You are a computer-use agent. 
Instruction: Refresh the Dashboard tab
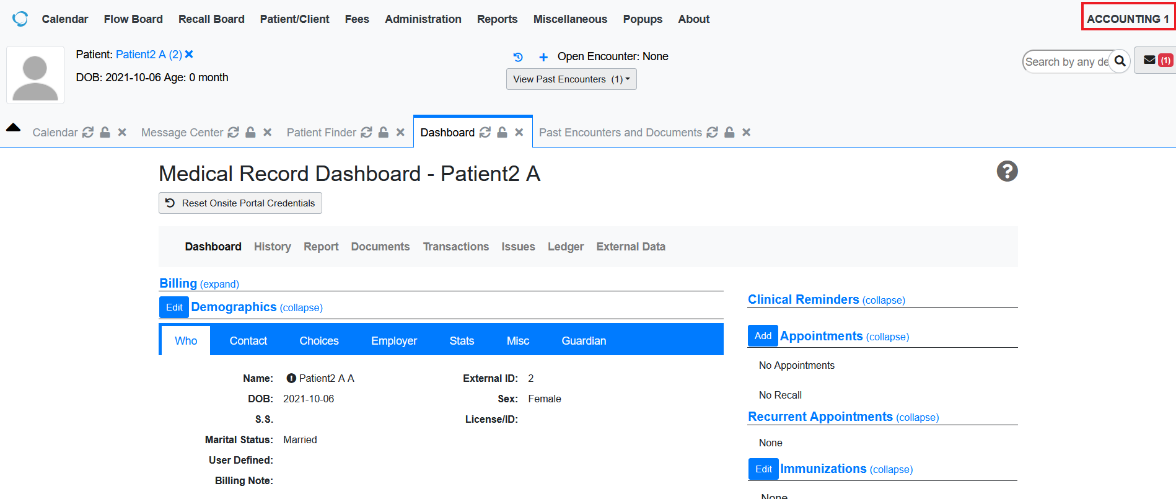(x=485, y=133)
